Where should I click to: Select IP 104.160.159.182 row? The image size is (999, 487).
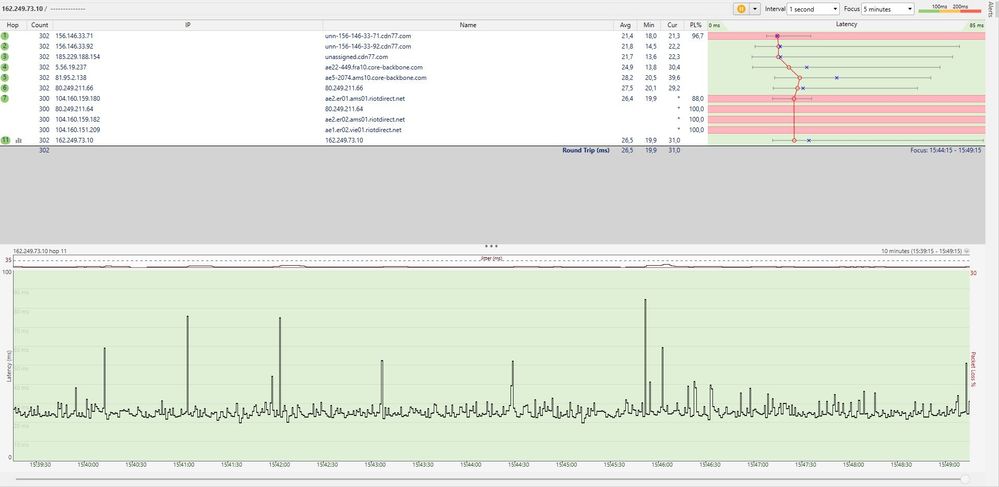pyautogui.click(x=78, y=119)
